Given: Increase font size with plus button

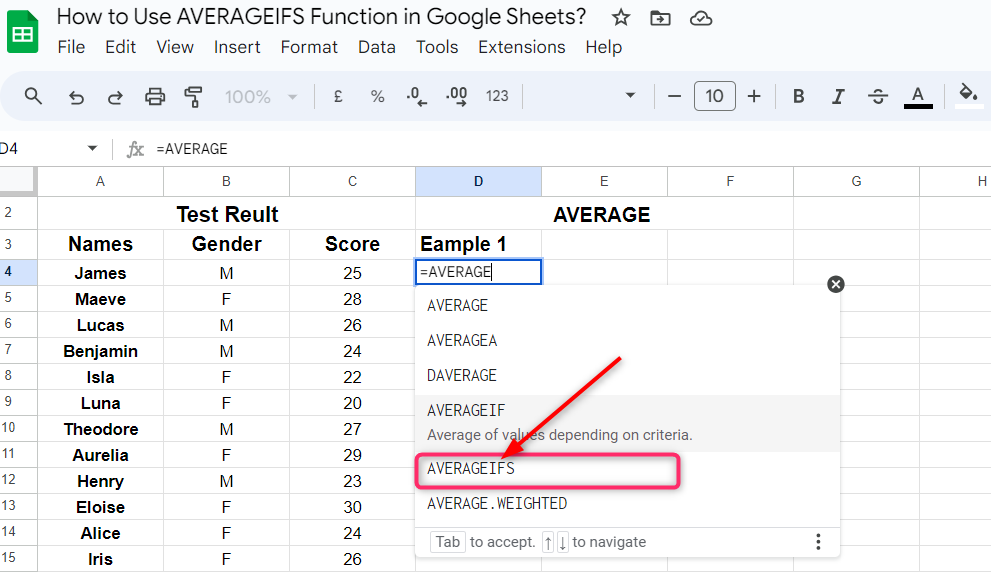Looking at the screenshot, I should 754,96.
